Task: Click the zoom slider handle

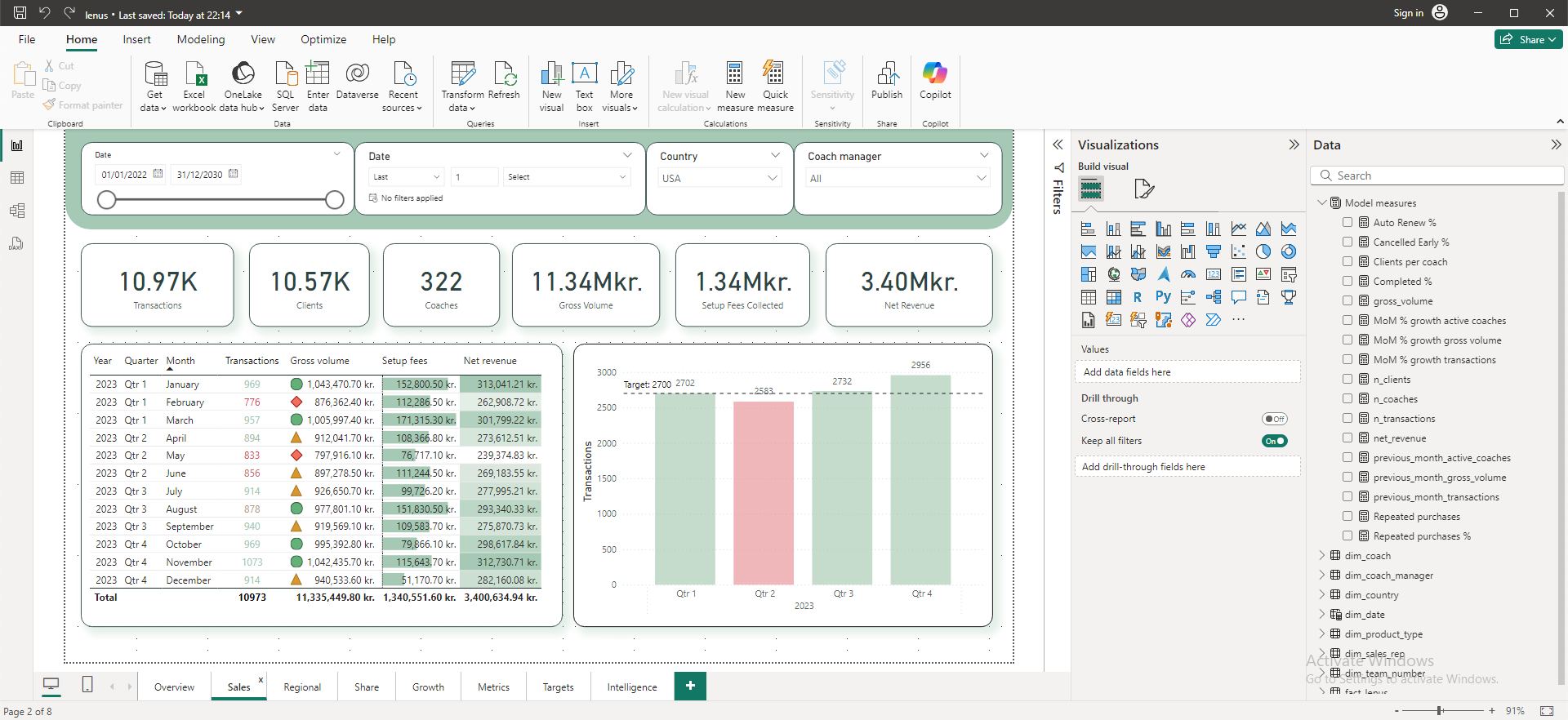Action: click(x=1440, y=711)
